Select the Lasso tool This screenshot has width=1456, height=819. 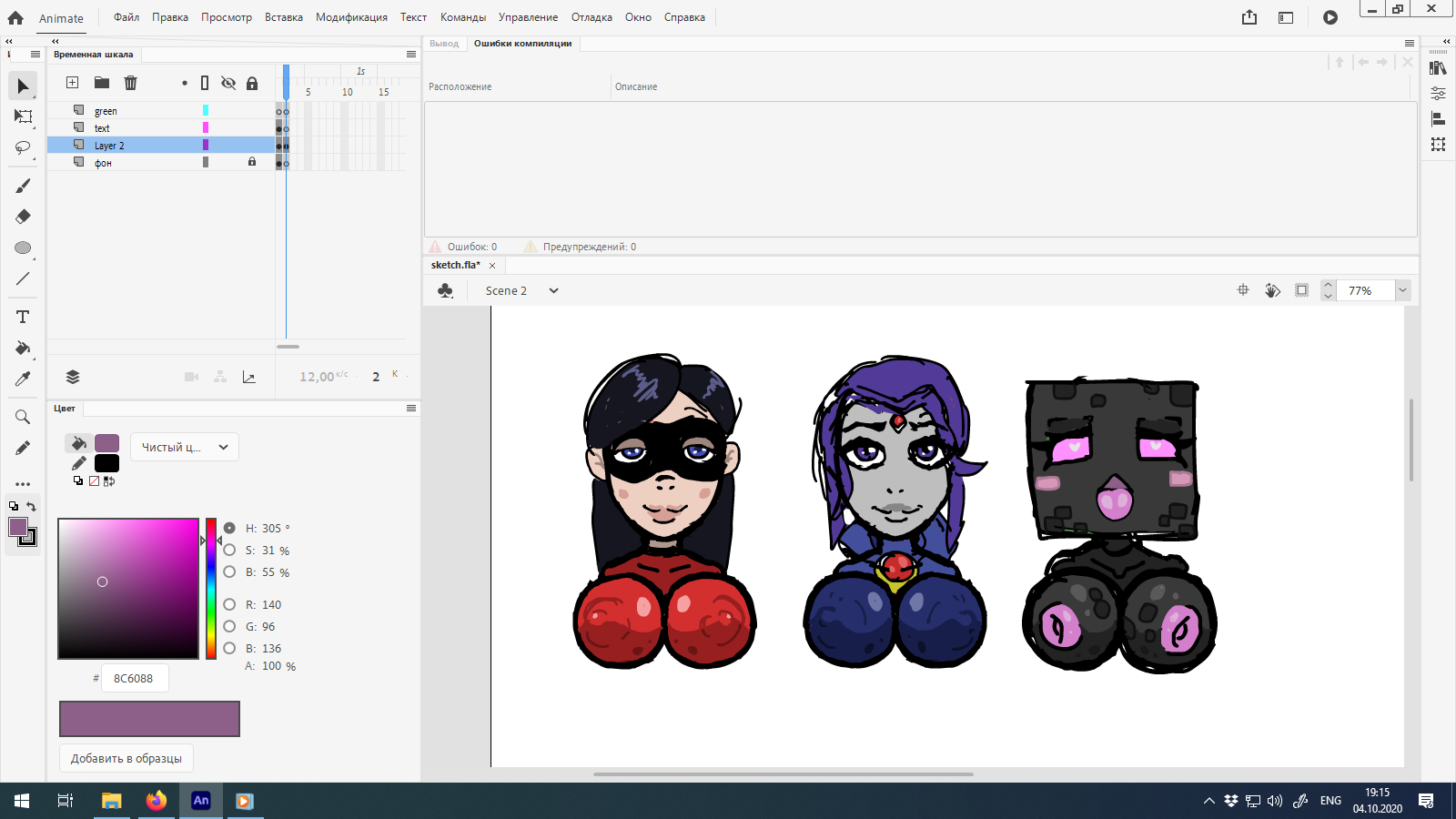point(23,147)
